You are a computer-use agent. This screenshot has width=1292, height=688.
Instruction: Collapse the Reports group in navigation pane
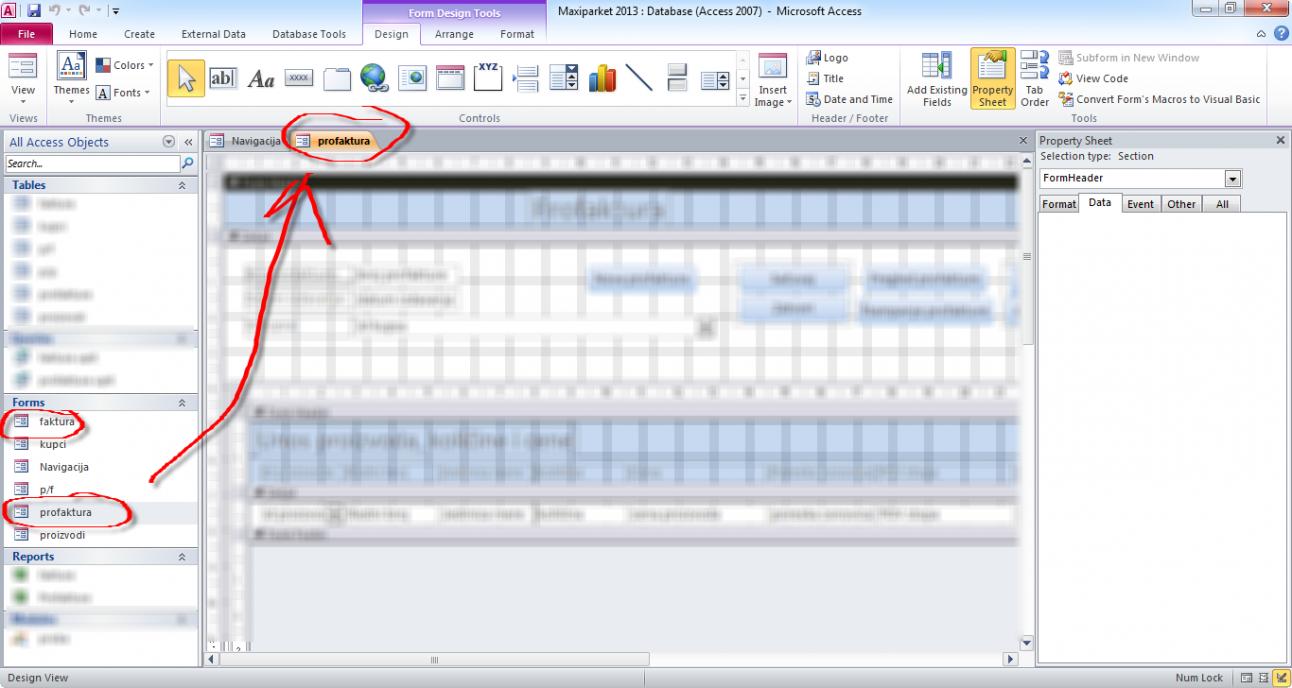(182, 556)
